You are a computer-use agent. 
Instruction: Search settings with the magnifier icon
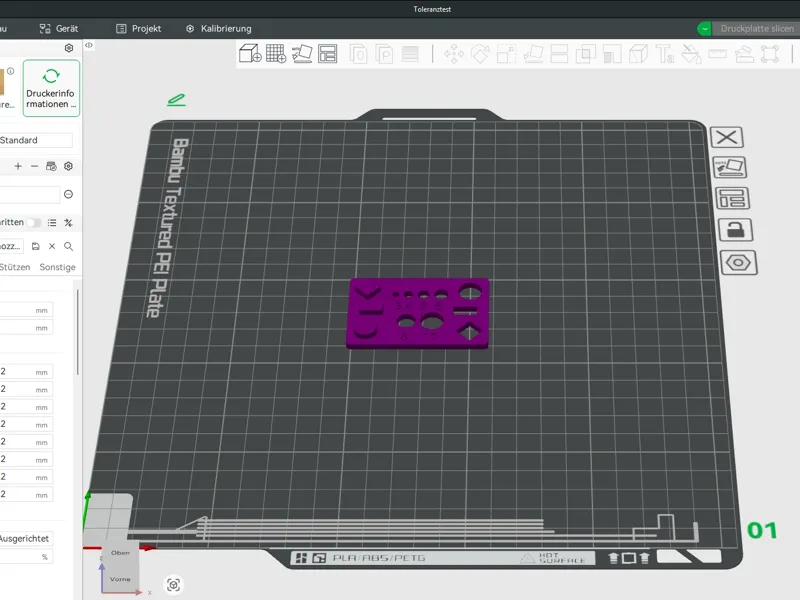(x=68, y=246)
